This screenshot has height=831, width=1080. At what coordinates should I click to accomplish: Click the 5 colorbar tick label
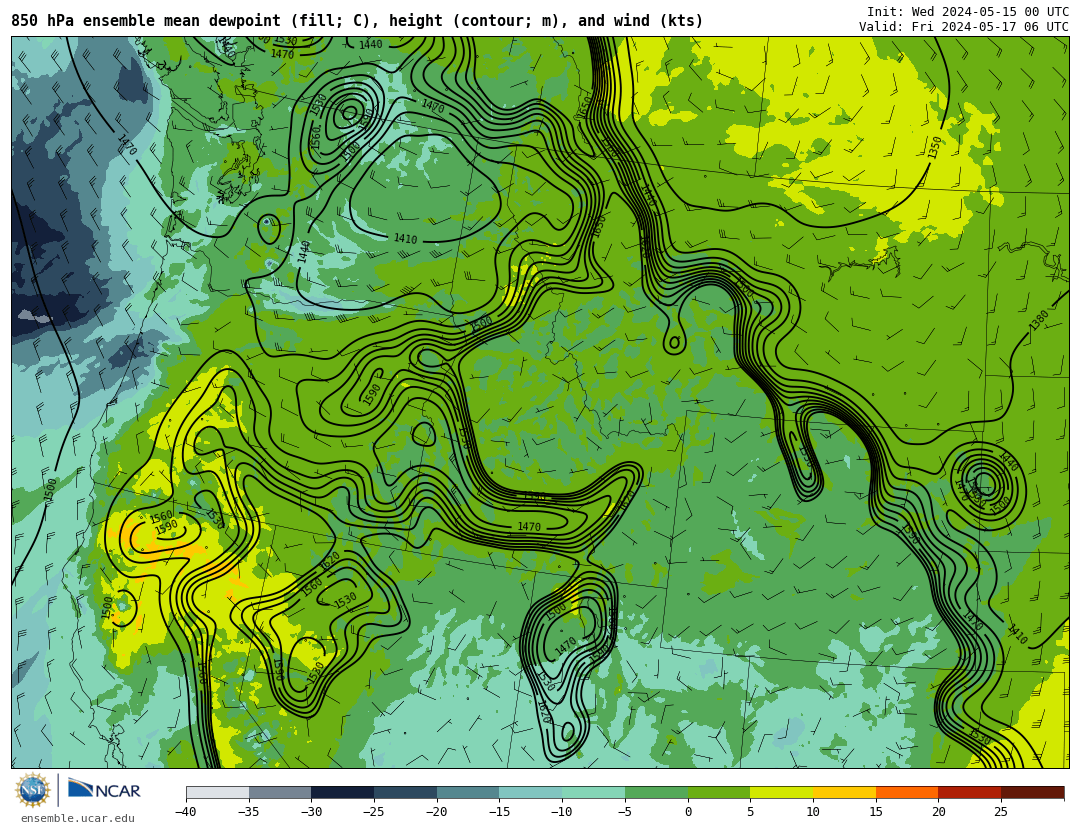tap(750, 812)
